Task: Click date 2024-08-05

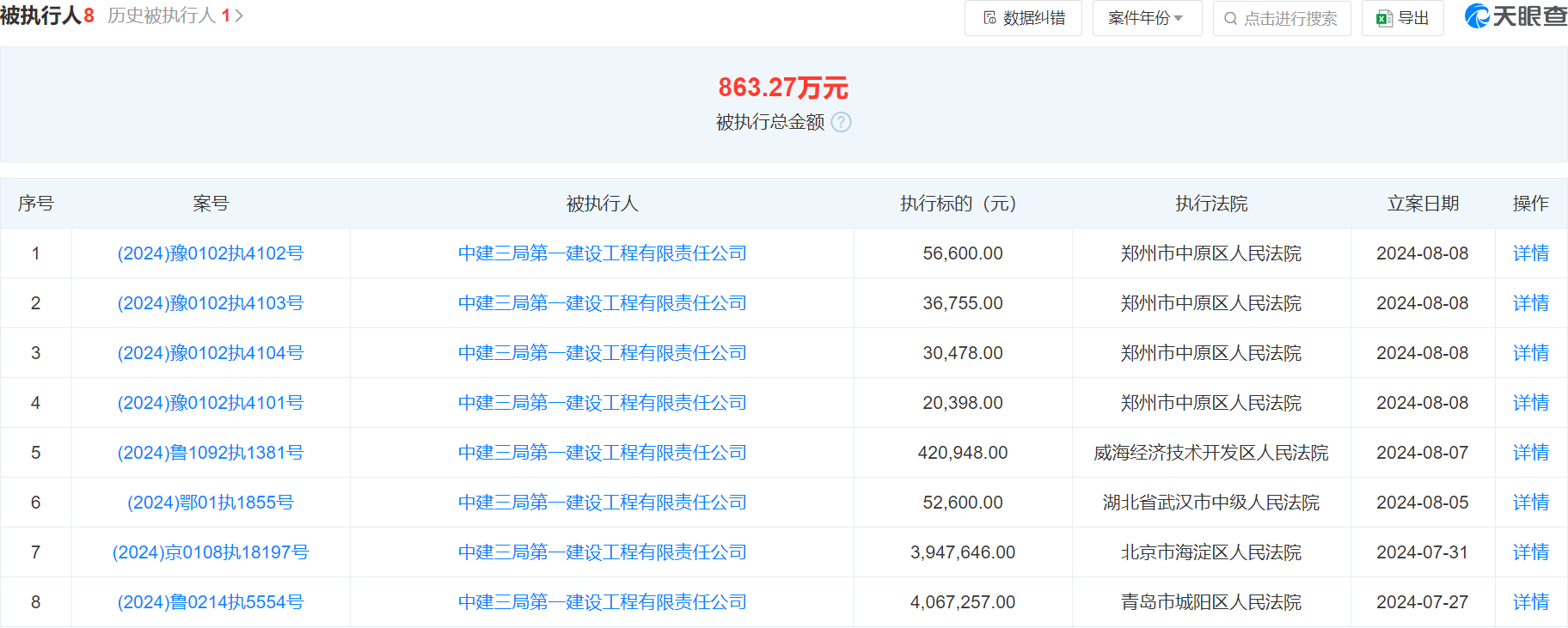Action: (1423, 503)
